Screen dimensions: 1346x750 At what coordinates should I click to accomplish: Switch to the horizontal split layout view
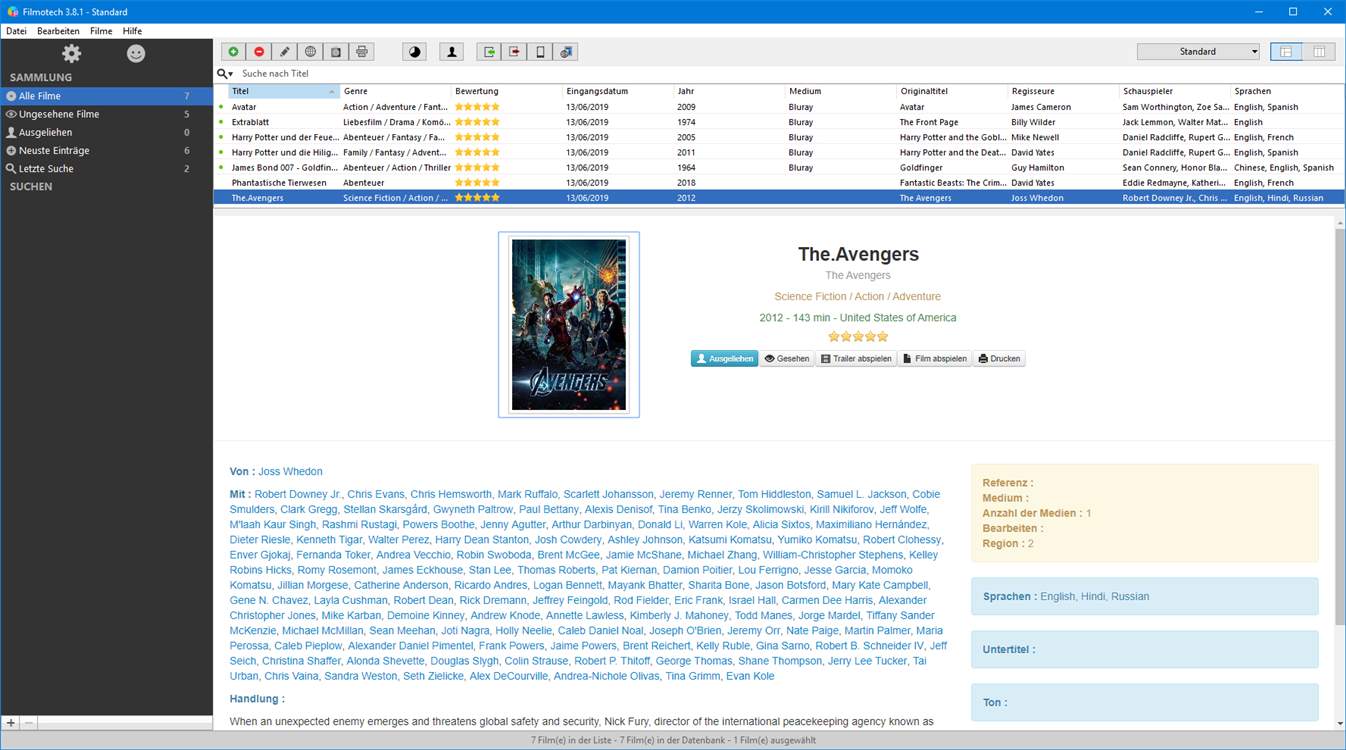coord(1286,52)
